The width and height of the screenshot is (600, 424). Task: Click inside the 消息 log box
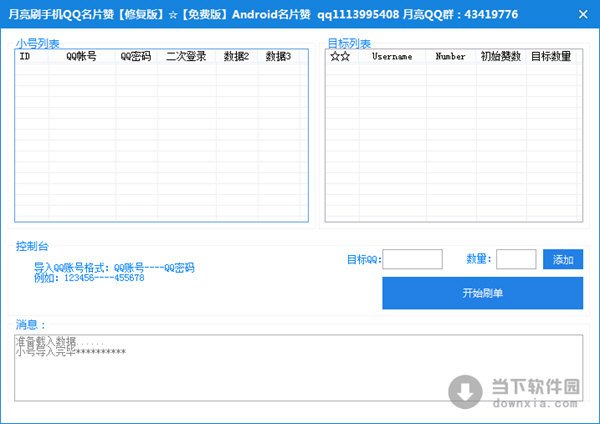point(299,368)
